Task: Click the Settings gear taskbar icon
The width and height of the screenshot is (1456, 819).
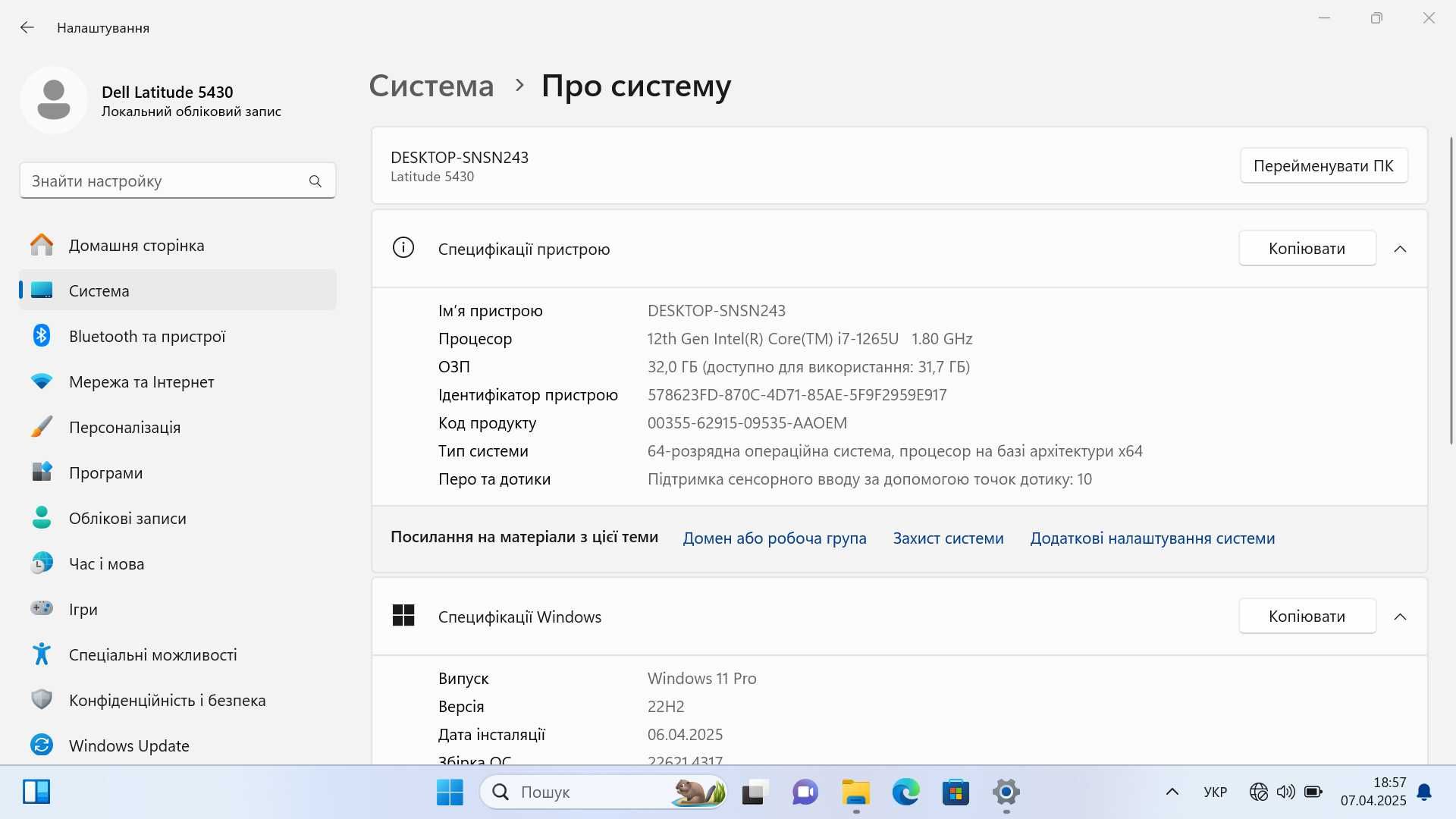Action: 1006,792
